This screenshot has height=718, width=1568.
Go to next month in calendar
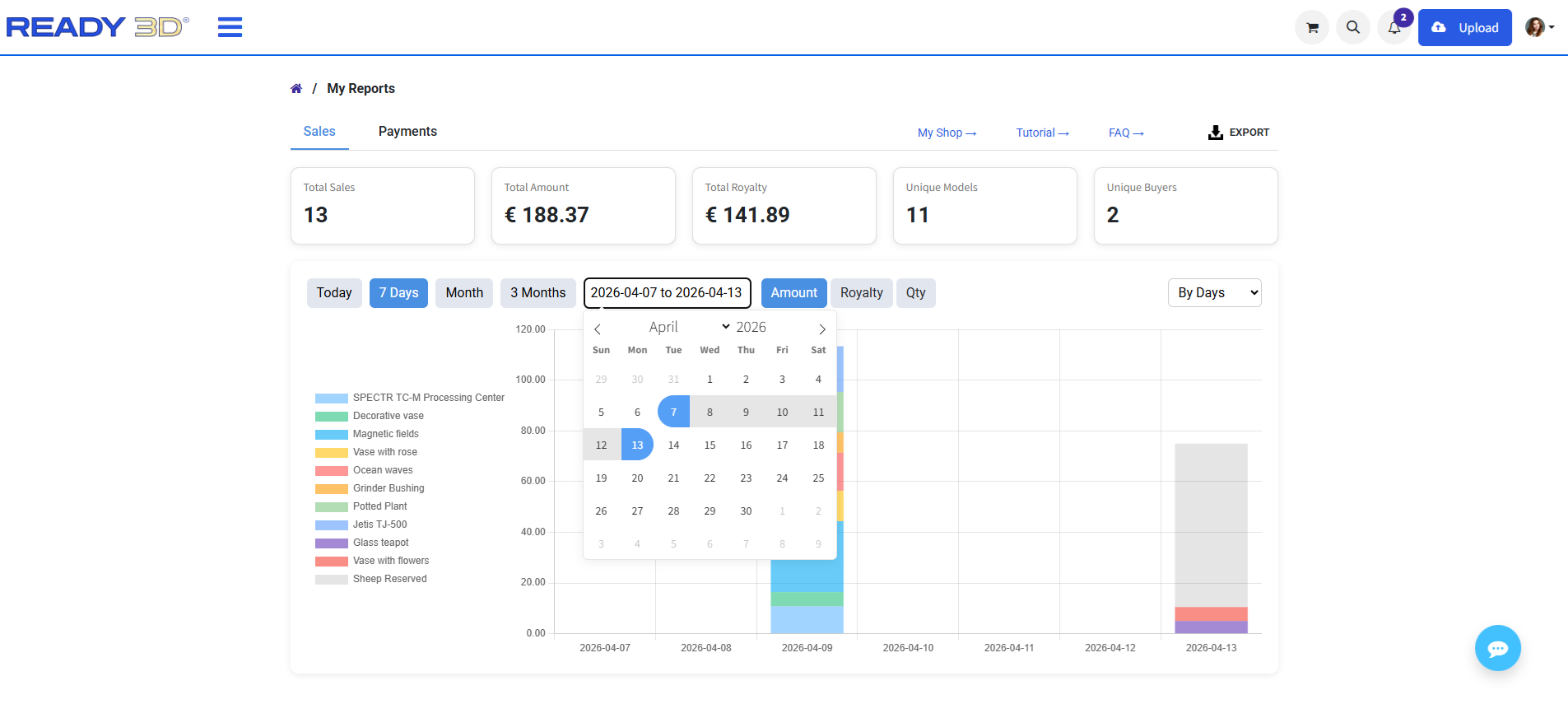click(x=821, y=329)
